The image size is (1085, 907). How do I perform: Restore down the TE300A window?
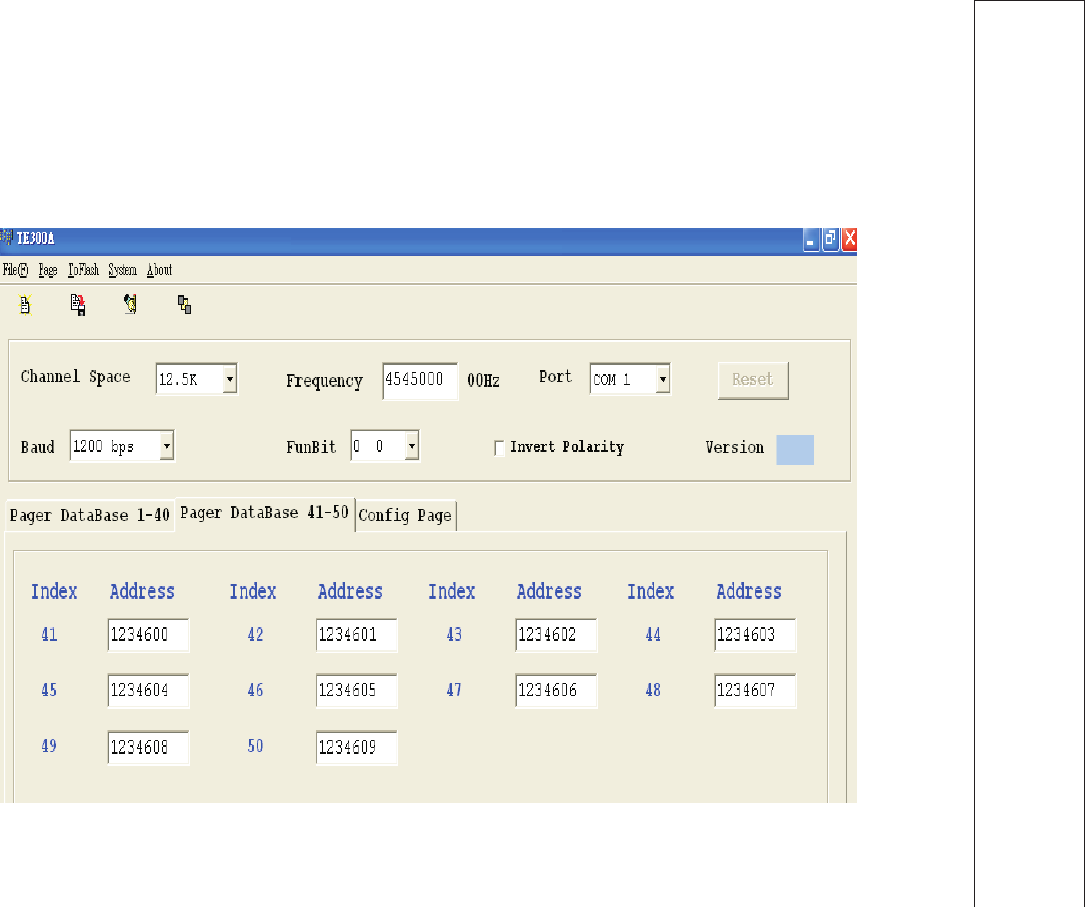[x=830, y=239]
